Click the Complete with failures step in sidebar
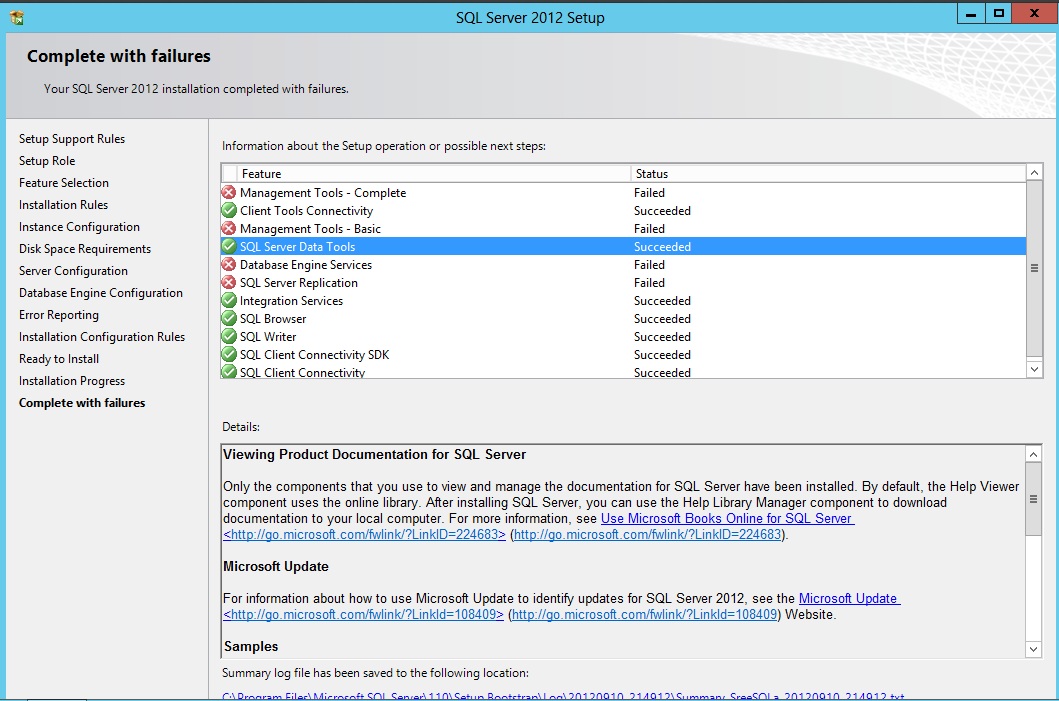The image size is (1059, 701). [x=82, y=403]
